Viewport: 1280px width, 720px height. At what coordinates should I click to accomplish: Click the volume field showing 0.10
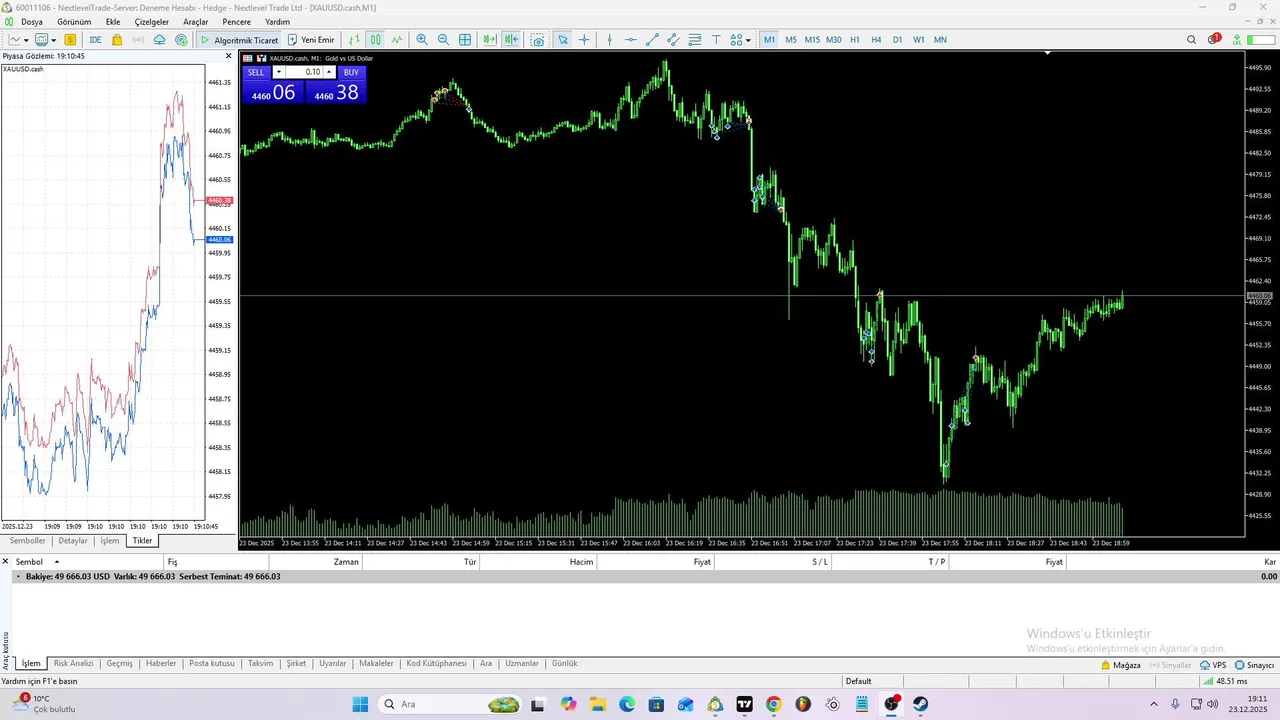(x=304, y=72)
